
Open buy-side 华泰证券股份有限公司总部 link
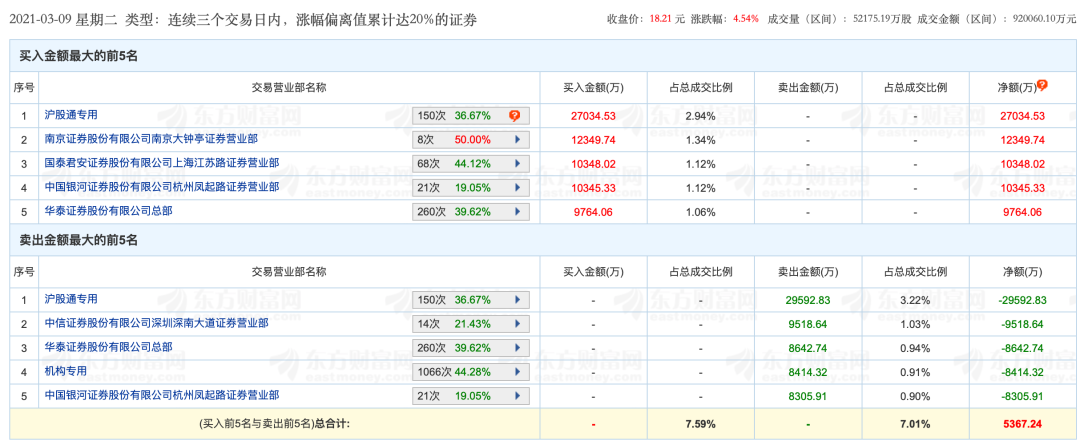[x=107, y=211]
